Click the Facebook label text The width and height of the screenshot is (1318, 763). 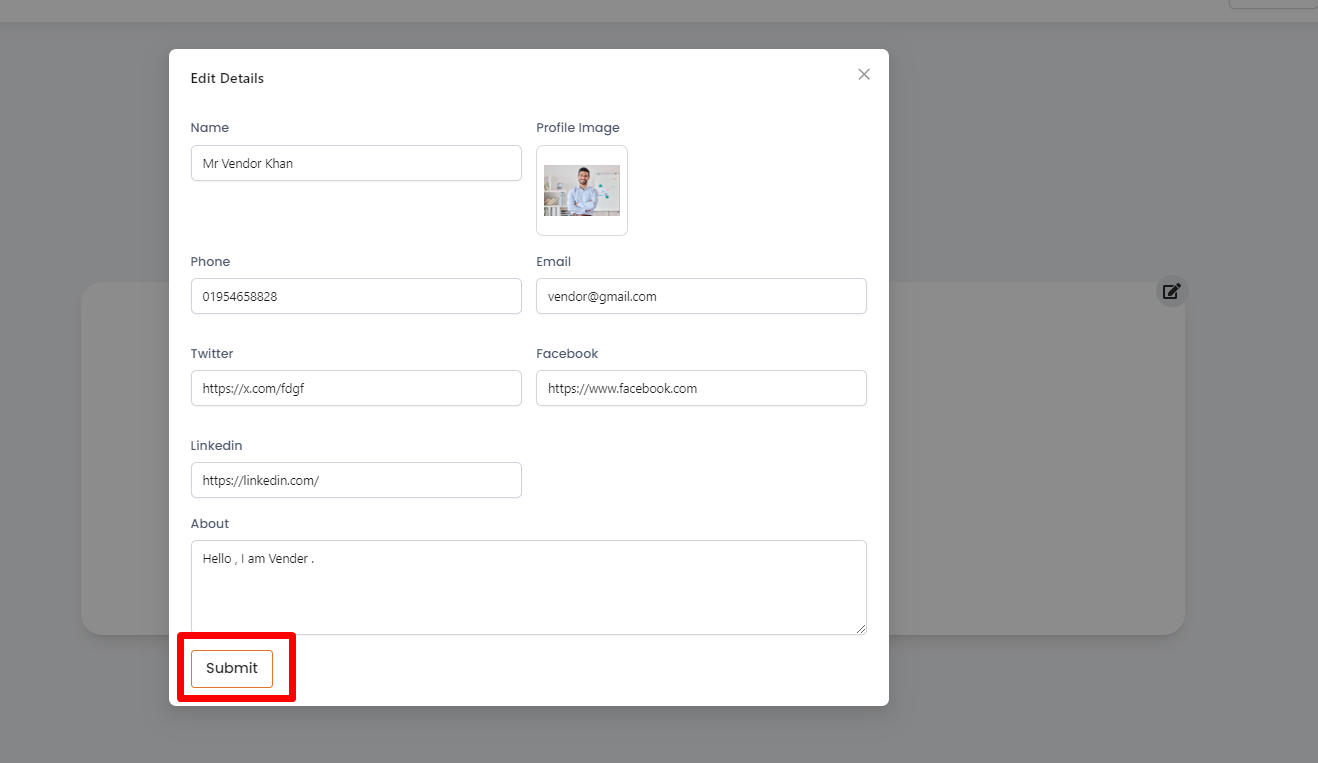tap(567, 354)
